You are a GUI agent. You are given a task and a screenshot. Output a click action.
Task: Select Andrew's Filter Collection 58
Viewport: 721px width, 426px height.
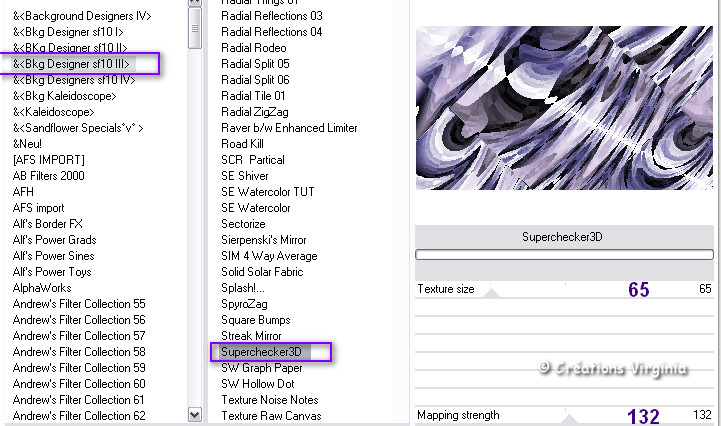pyautogui.click(x=79, y=352)
